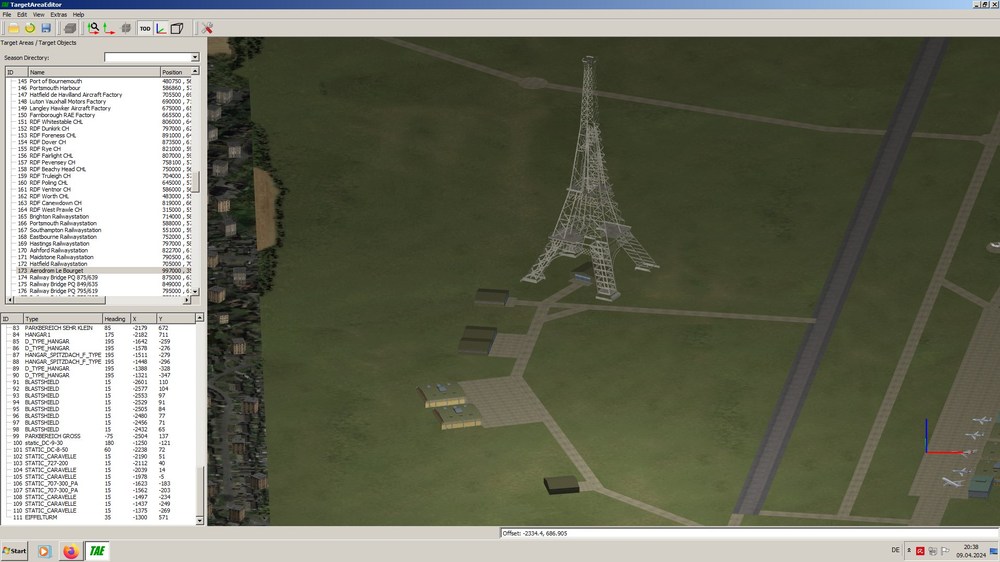Screen dimensions: 1000x562
Task: Select Maidstone Railwaystation row
Action: [x=98, y=257]
